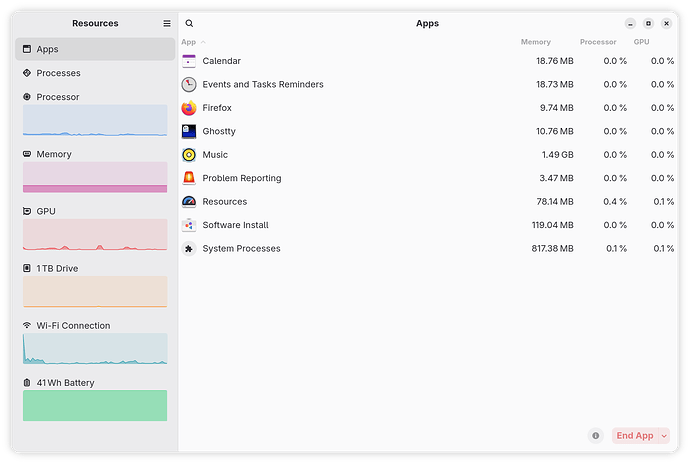Select the System Processes row name
The image size is (690, 463).
241,249
